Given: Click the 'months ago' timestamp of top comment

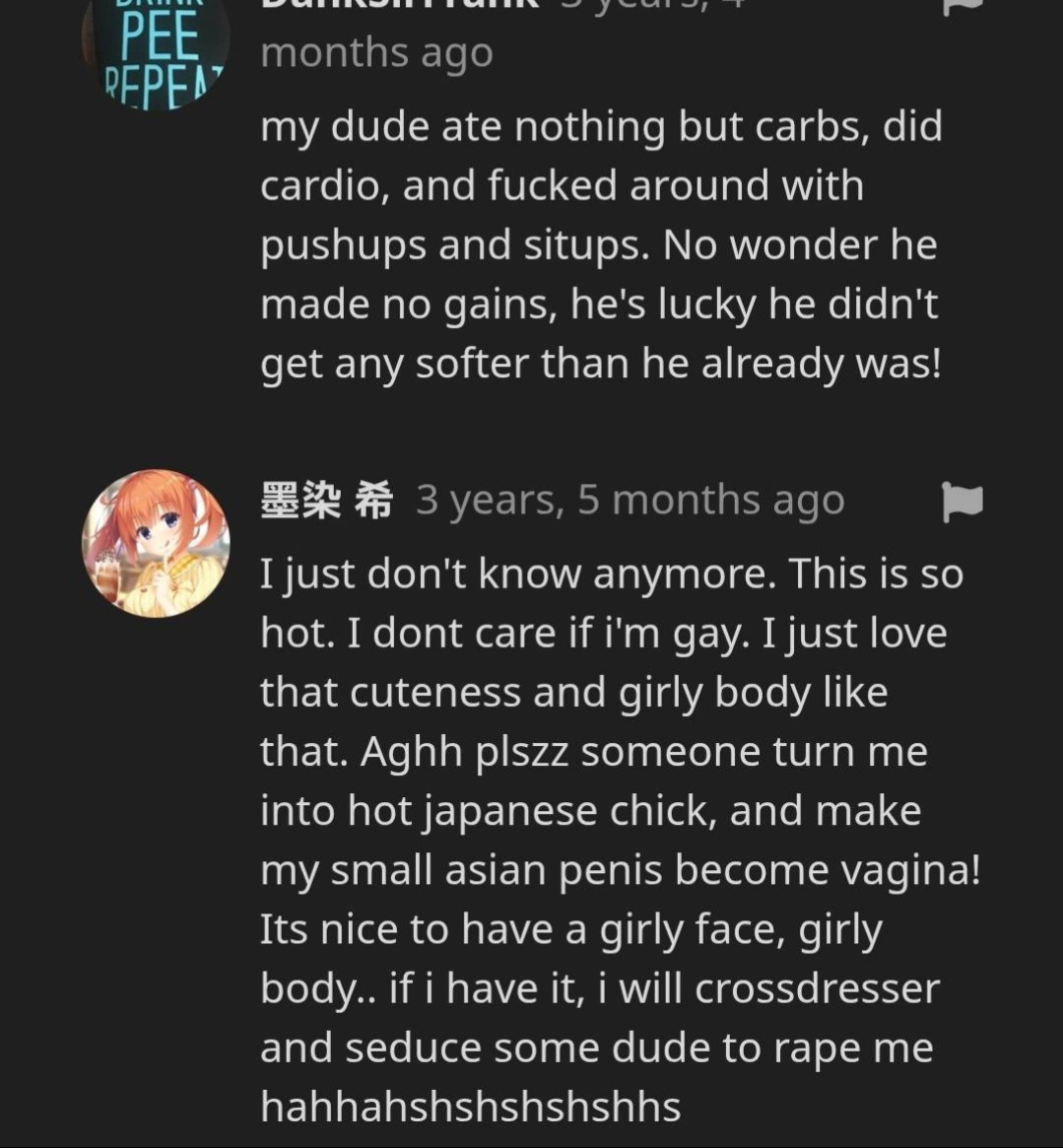Looking at the screenshot, I should (x=377, y=53).
